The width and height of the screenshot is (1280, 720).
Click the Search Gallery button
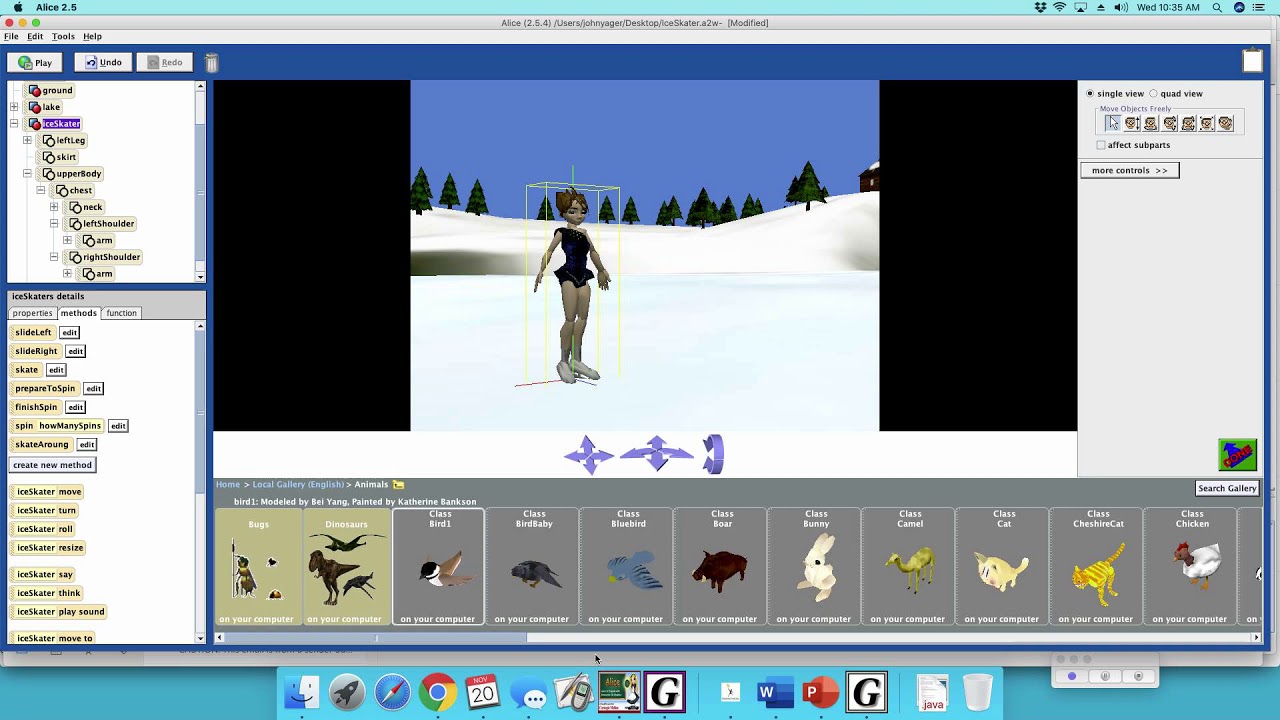1227,488
